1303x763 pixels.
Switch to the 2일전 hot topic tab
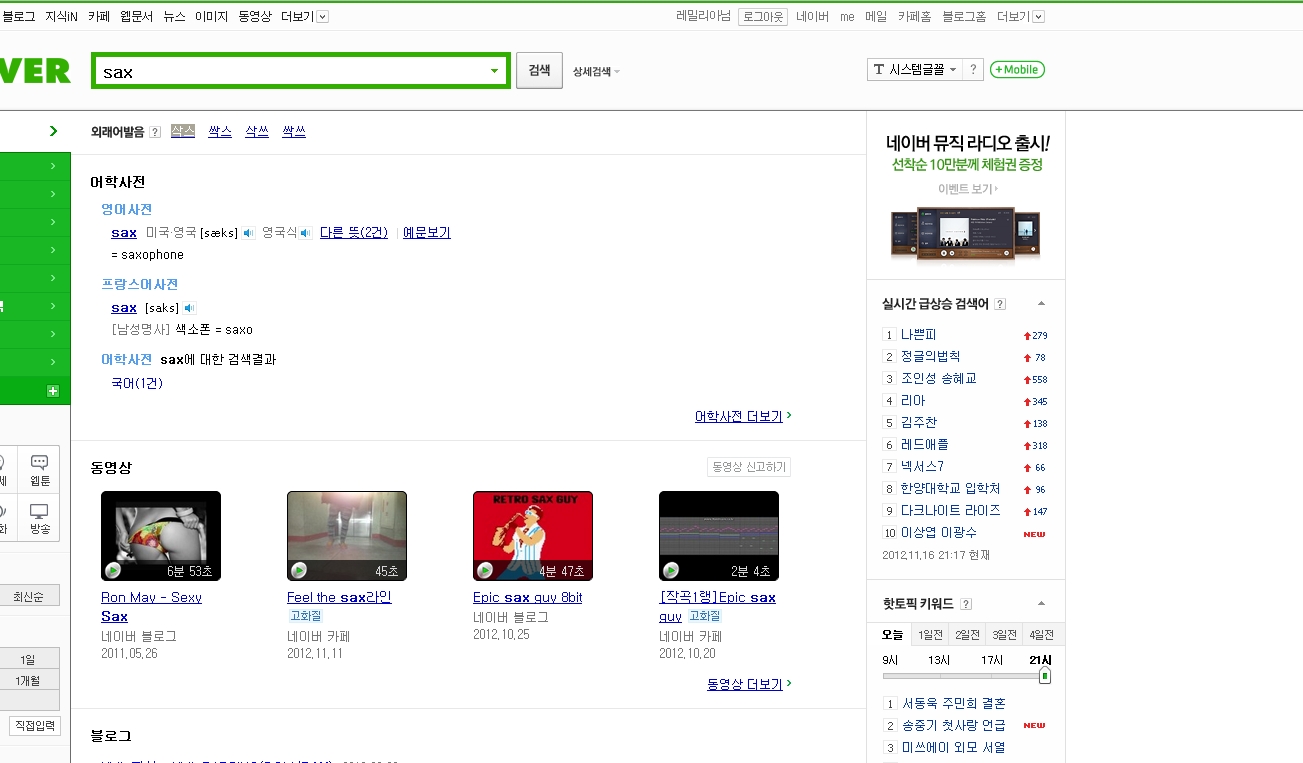[x=967, y=635]
